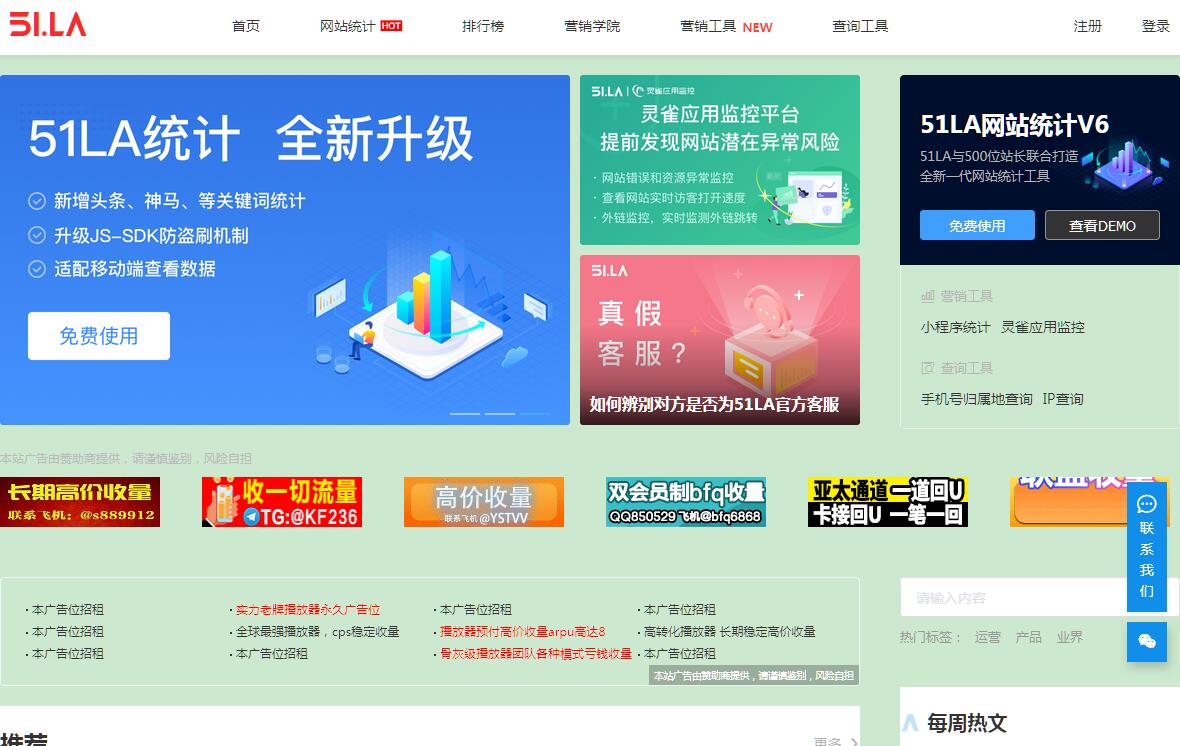Click the 营销工具 bar chart icon in sidebar
Image resolution: width=1180 pixels, height=746 pixels.
pyautogui.click(x=927, y=296)
